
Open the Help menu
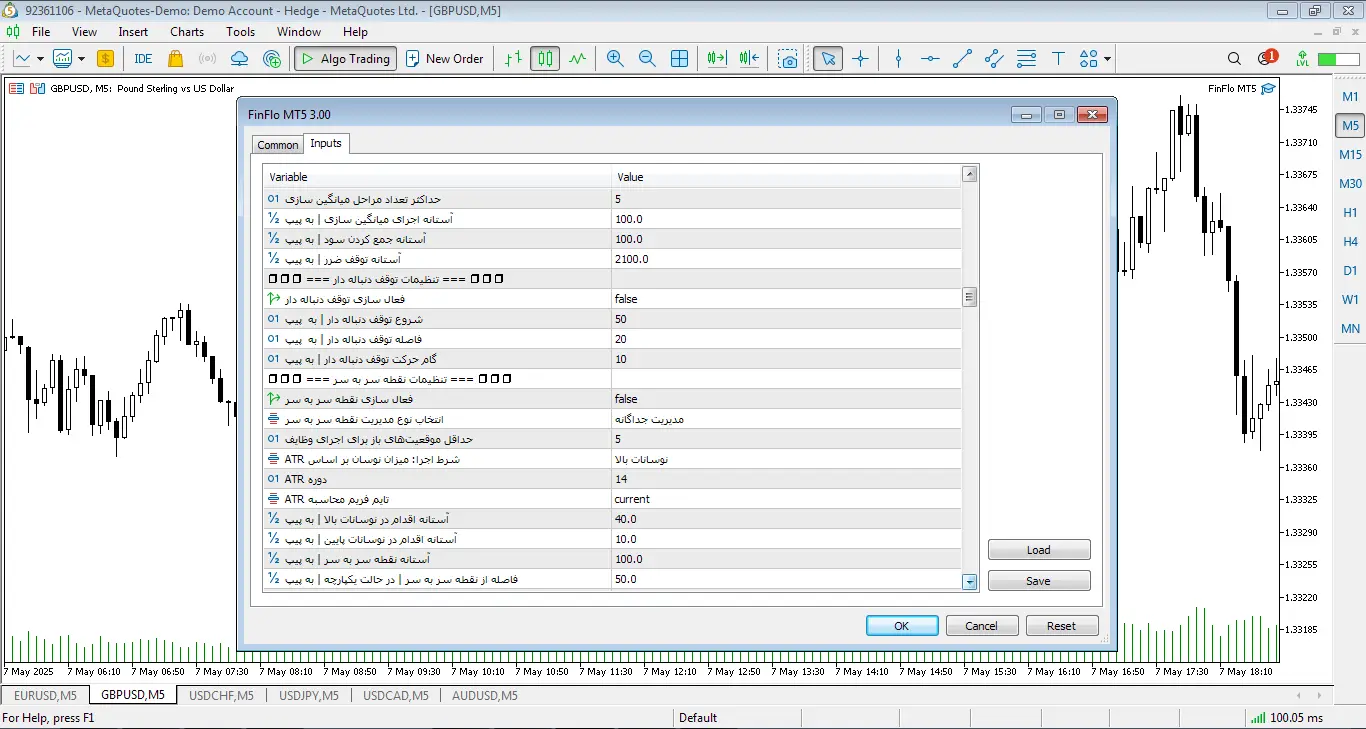(x=355, y=32)
